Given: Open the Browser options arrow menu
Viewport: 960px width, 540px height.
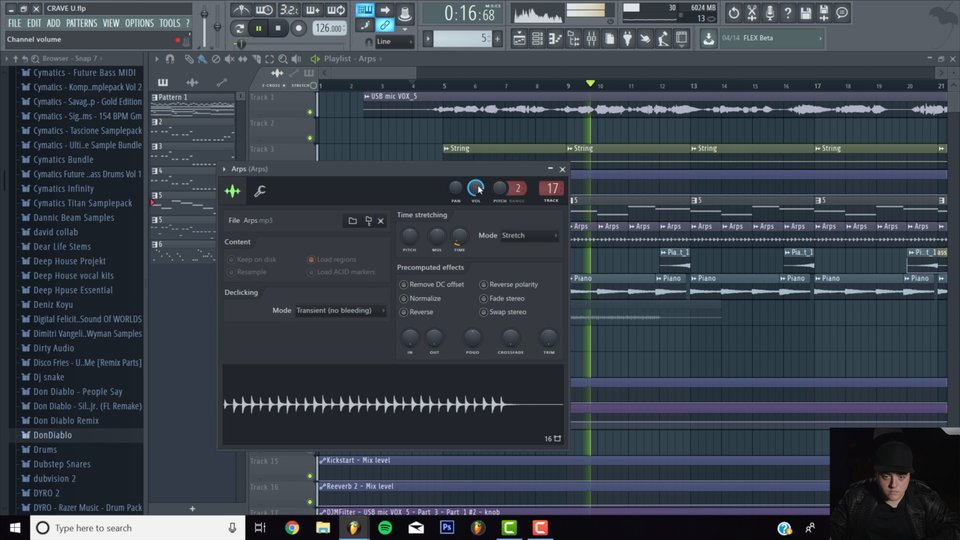Looking at the screenshot, I should [x=7, y=59].
